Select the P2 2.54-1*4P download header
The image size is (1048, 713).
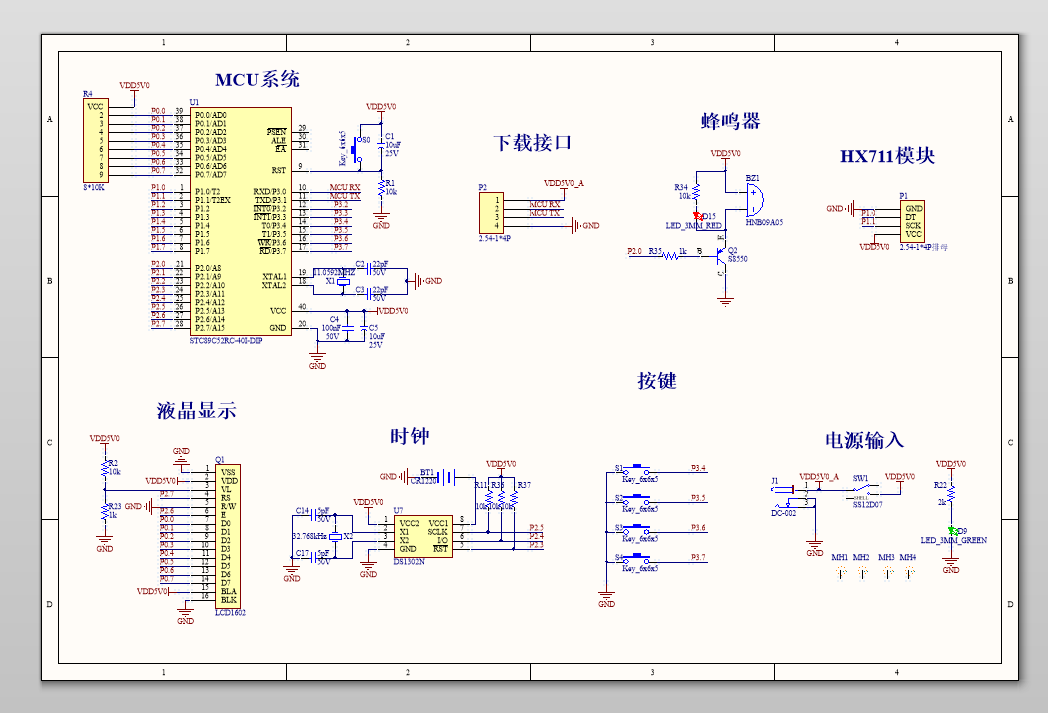click(x=491, y=212)
